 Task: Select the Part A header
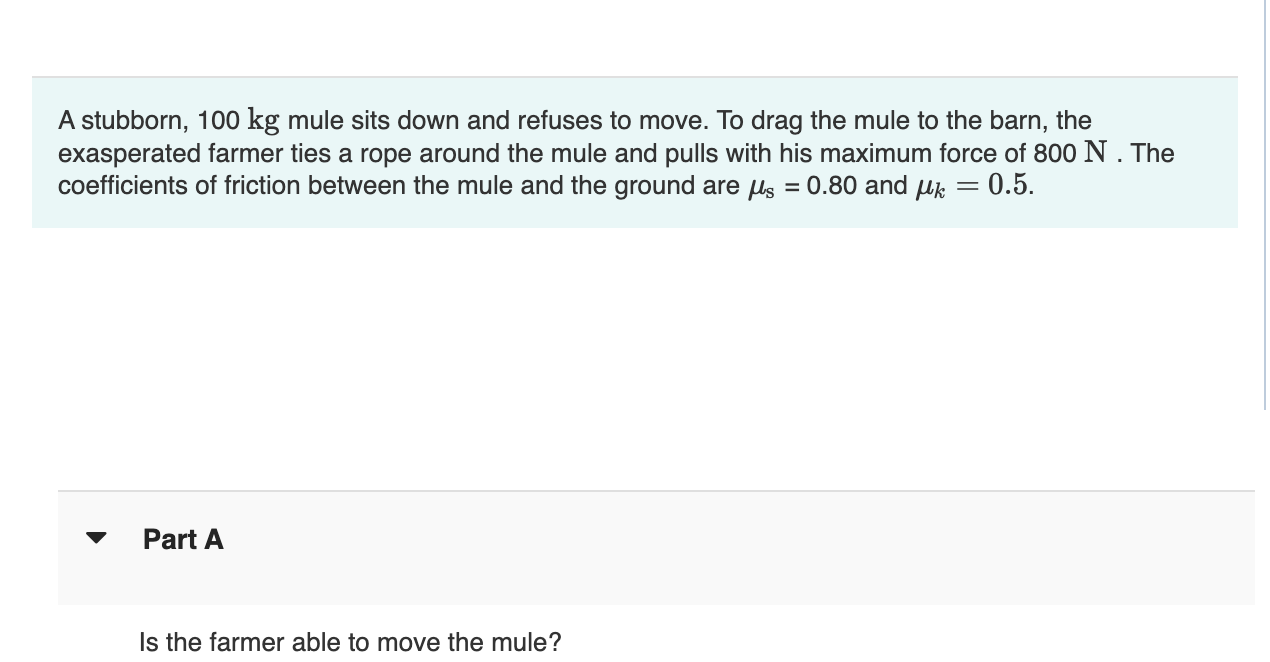point(183,539)
